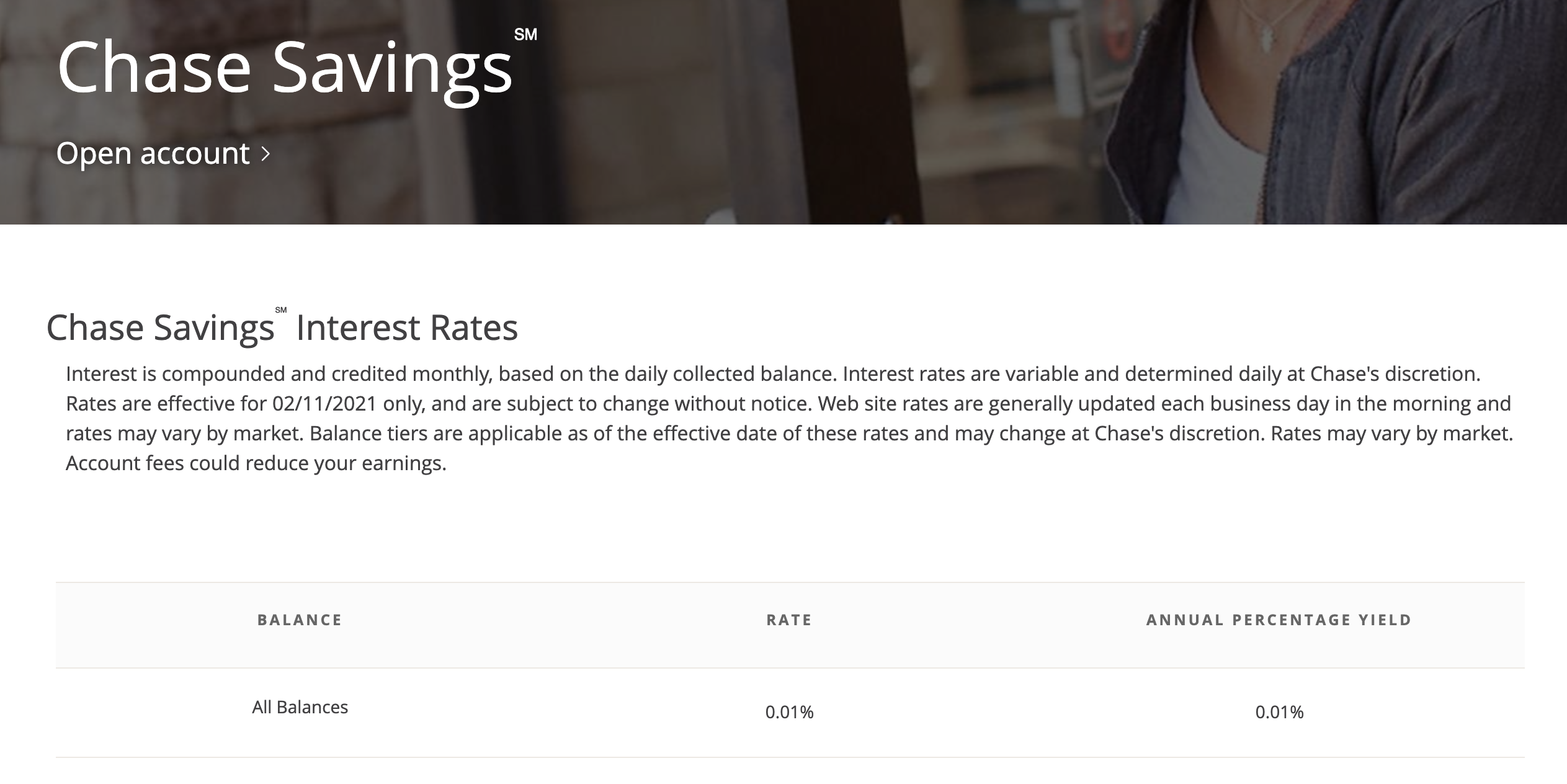Viewport: 1567px width, 784px height.
Task: Select the All Balances row label
Action: [300, 707]
